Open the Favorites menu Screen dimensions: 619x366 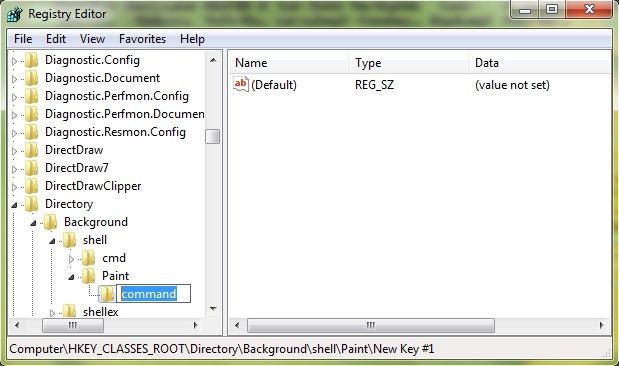(142, 39)
